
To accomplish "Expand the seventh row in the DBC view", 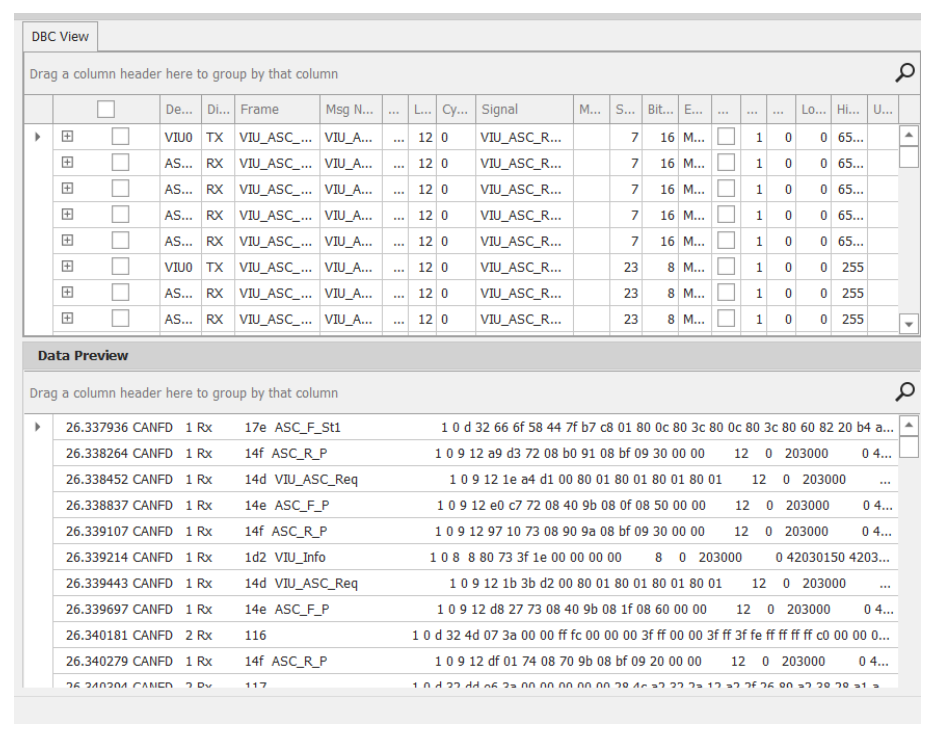I will 68,292.
